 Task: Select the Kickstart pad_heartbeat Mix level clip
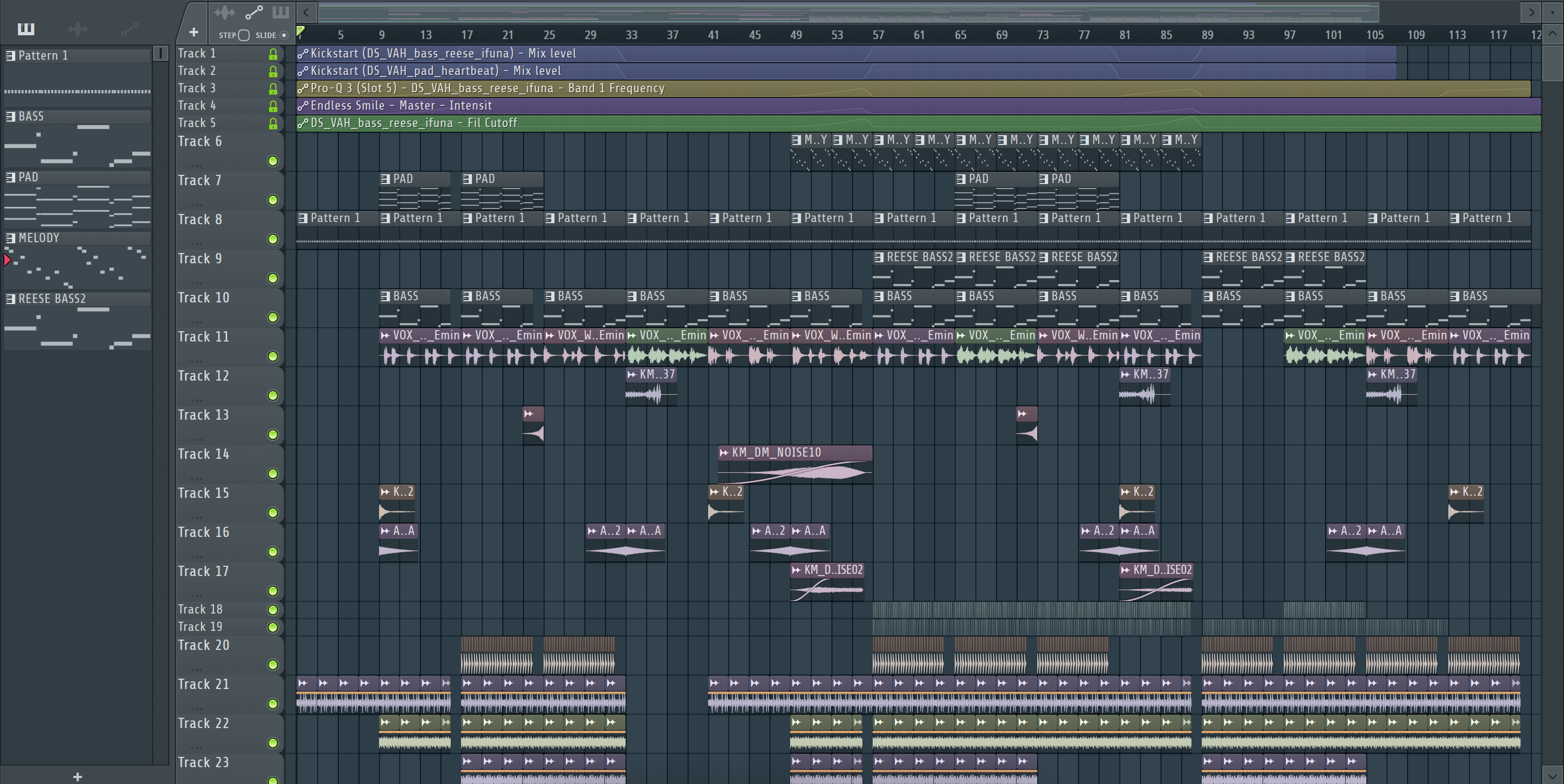[847, 71]
